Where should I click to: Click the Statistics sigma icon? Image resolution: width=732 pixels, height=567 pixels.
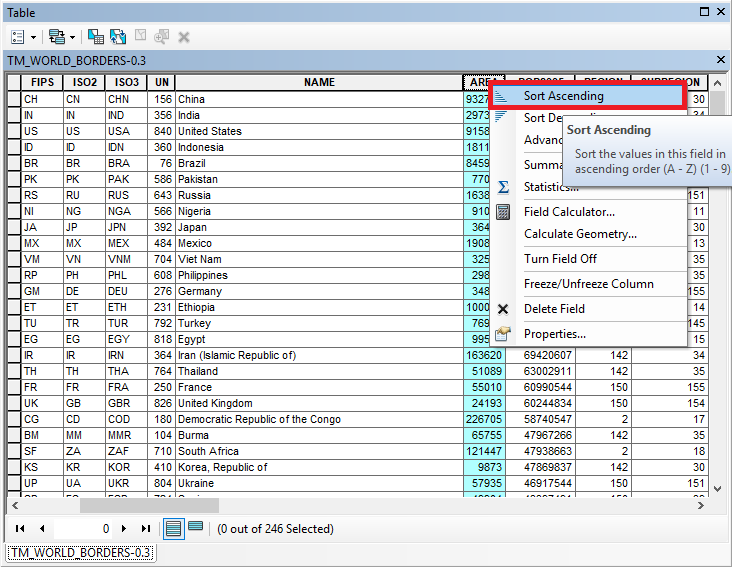[x=503, y=187]
